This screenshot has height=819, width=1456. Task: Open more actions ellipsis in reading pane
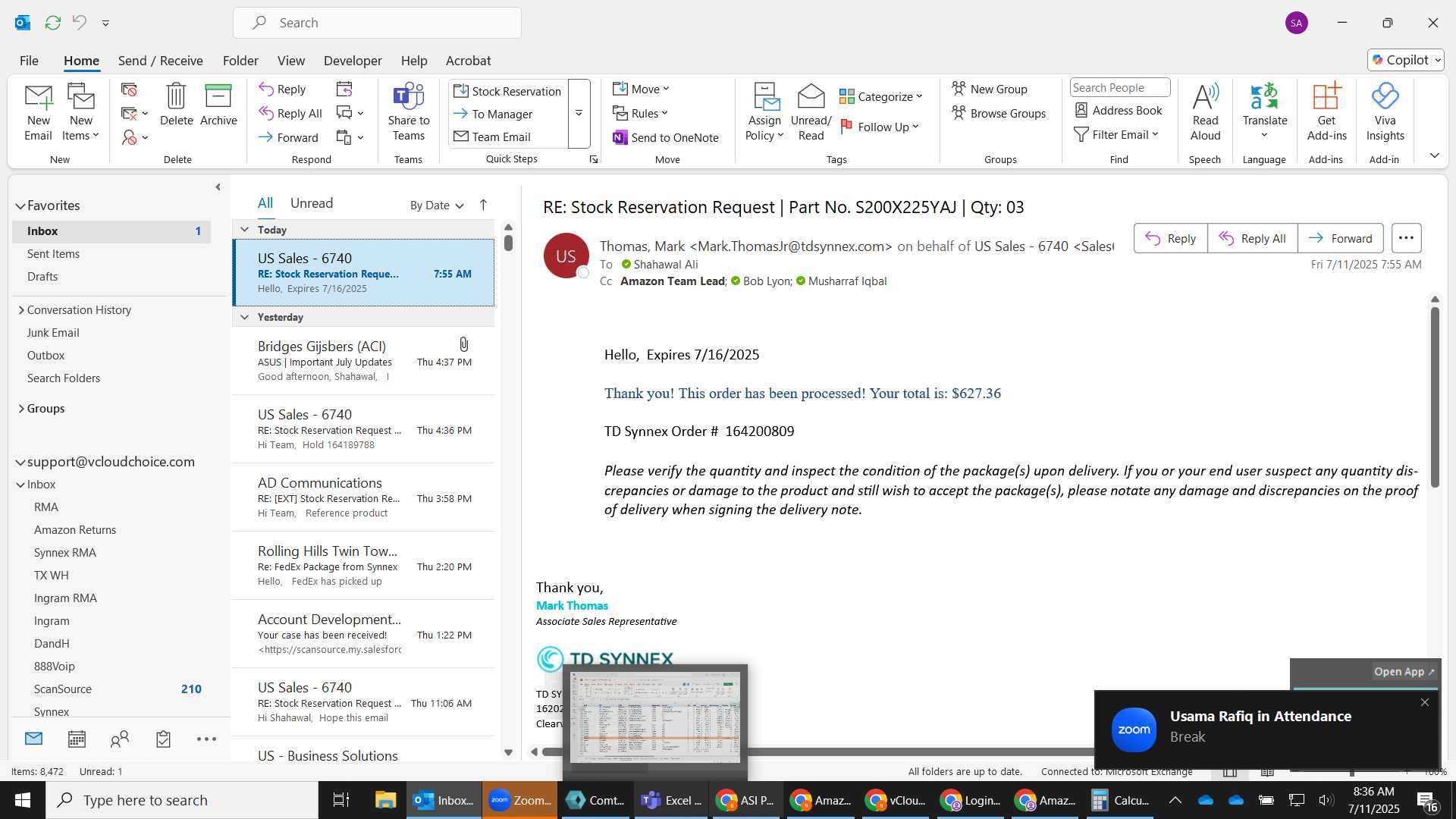pos(1406,238)
